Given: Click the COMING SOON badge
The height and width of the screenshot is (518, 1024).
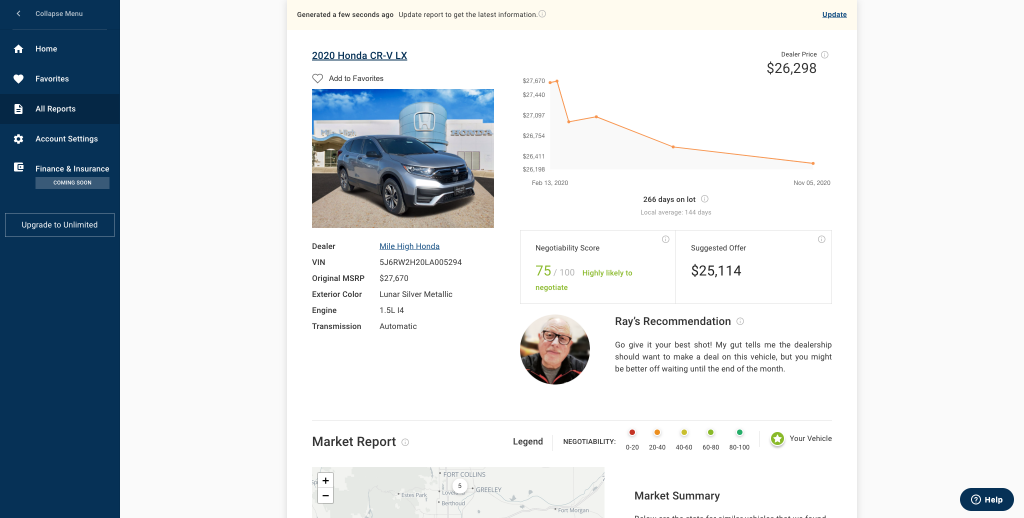Looking at the screenshot, I should point(72,183).
